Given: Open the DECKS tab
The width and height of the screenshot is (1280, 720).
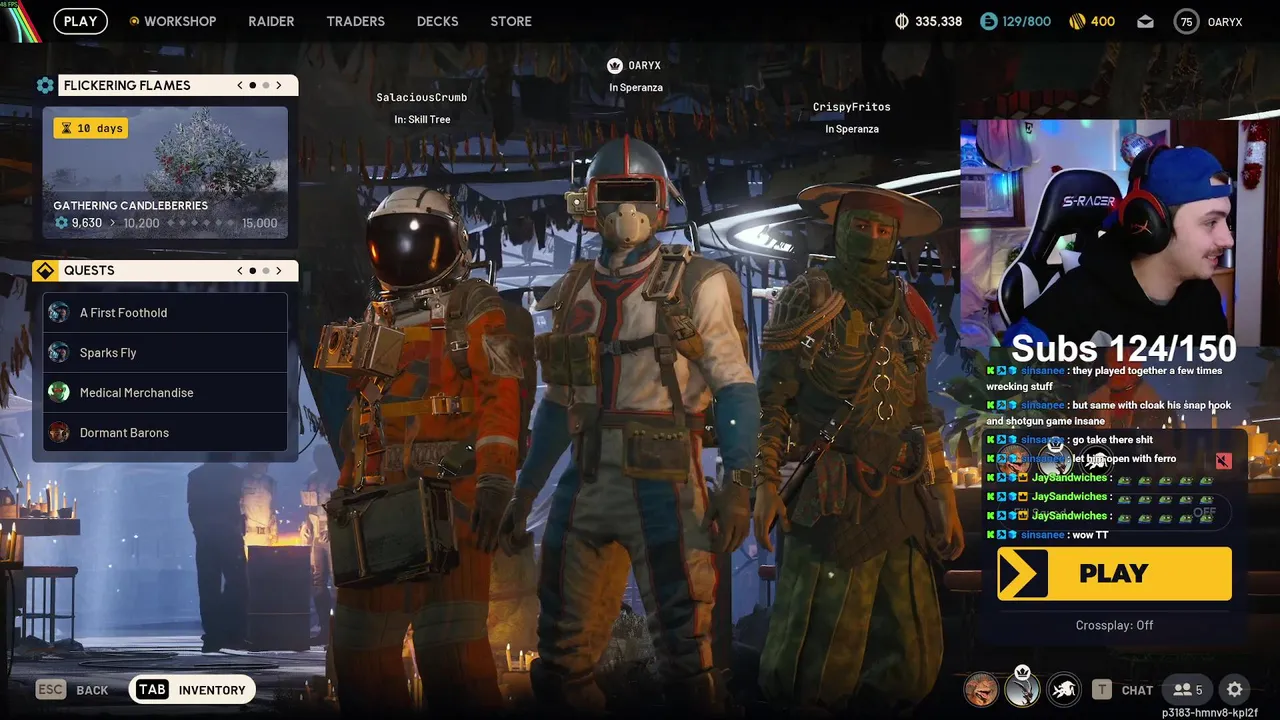Looking at the screenshot, I should tap(437, 21).
